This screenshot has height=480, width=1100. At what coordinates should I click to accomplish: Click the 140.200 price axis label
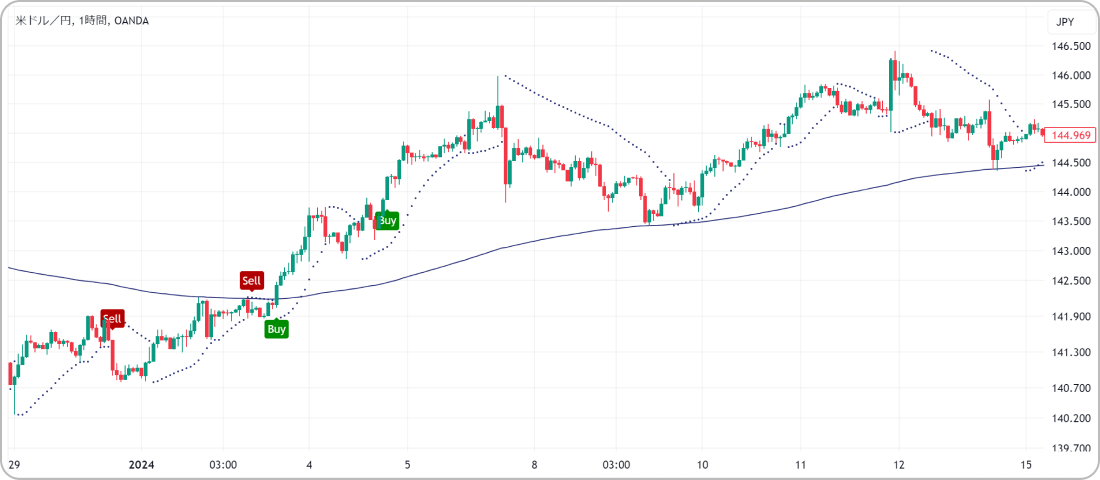[1070, 418]
